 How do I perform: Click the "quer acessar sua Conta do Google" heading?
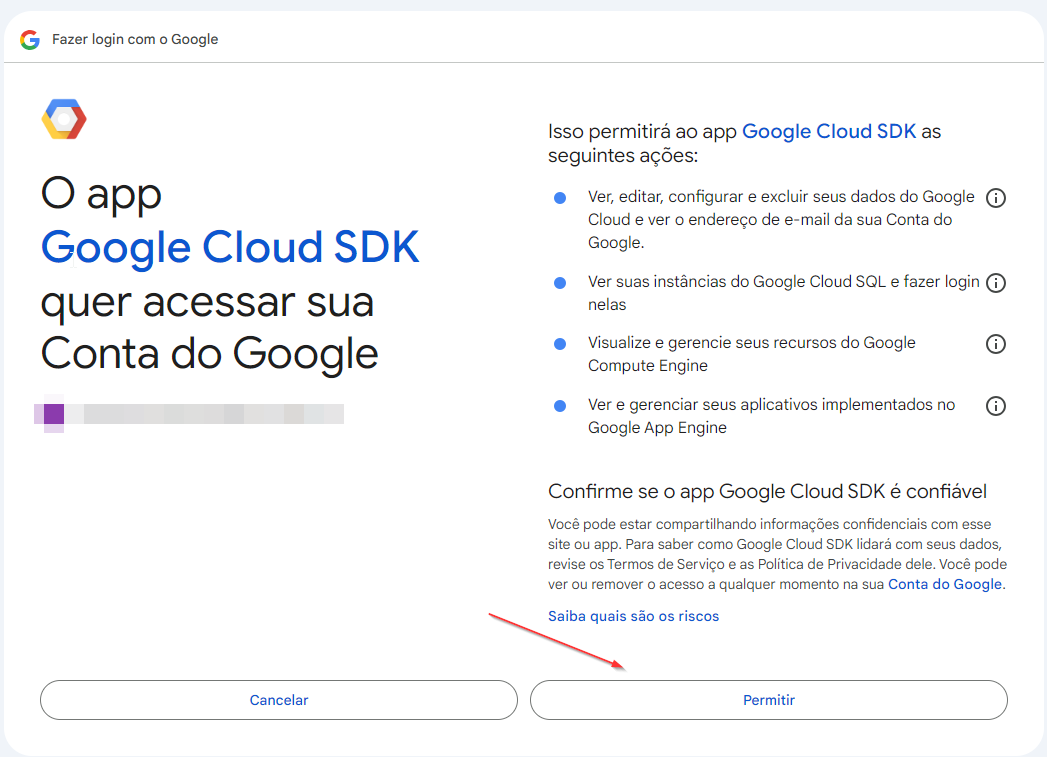point(210,327)
